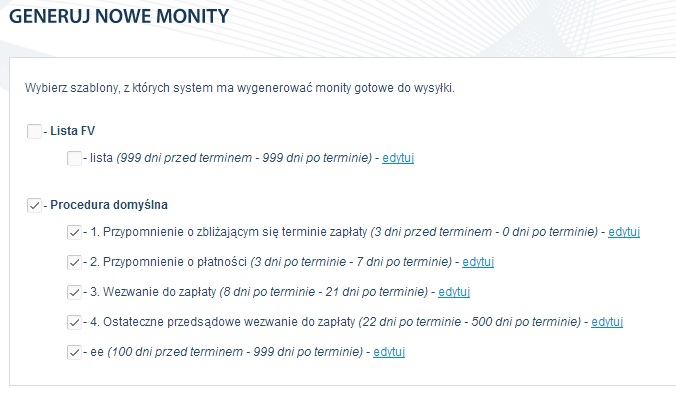Viewport: 676px width, 397px height.
Task: Uncheck Ostateczne przedsądowe wezwanie checkbox
Action: click(74, 322)
